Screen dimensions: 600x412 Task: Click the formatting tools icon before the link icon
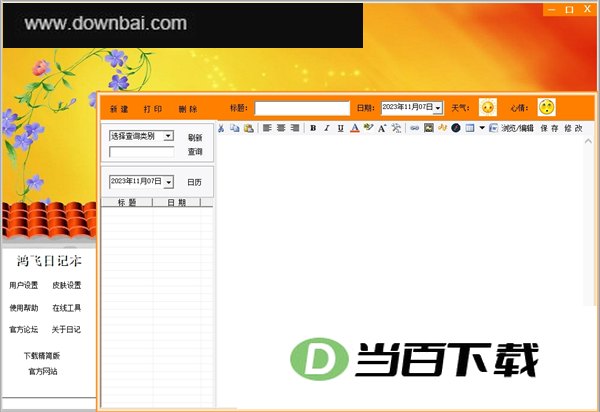(x=396, y=128)
